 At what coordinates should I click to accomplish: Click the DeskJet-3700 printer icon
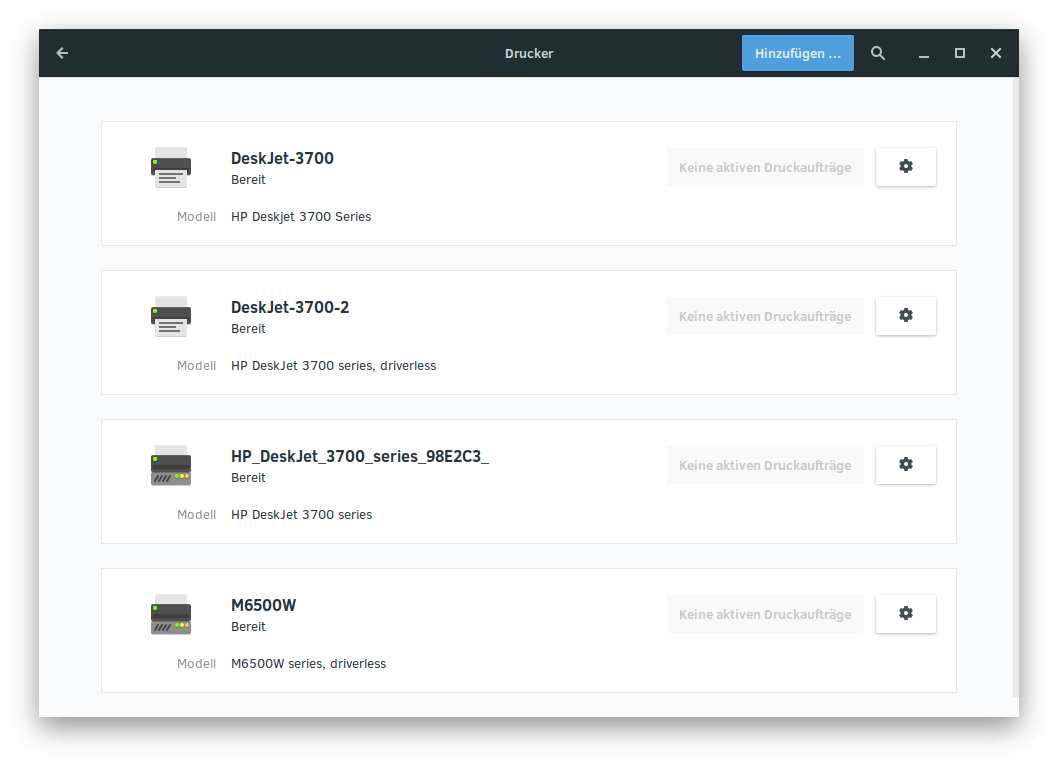pos(171,168)
